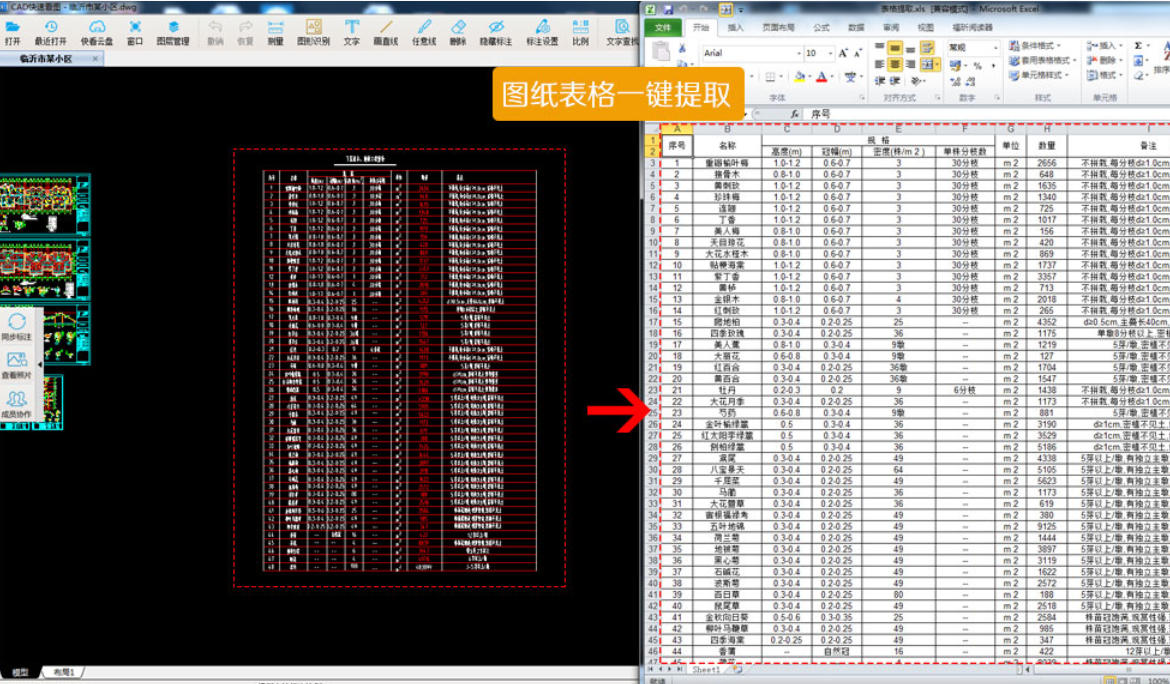The width and height of the screenshot is (1170, 684).
Task: Toggle wrap text button
Action: pos(927,48)
